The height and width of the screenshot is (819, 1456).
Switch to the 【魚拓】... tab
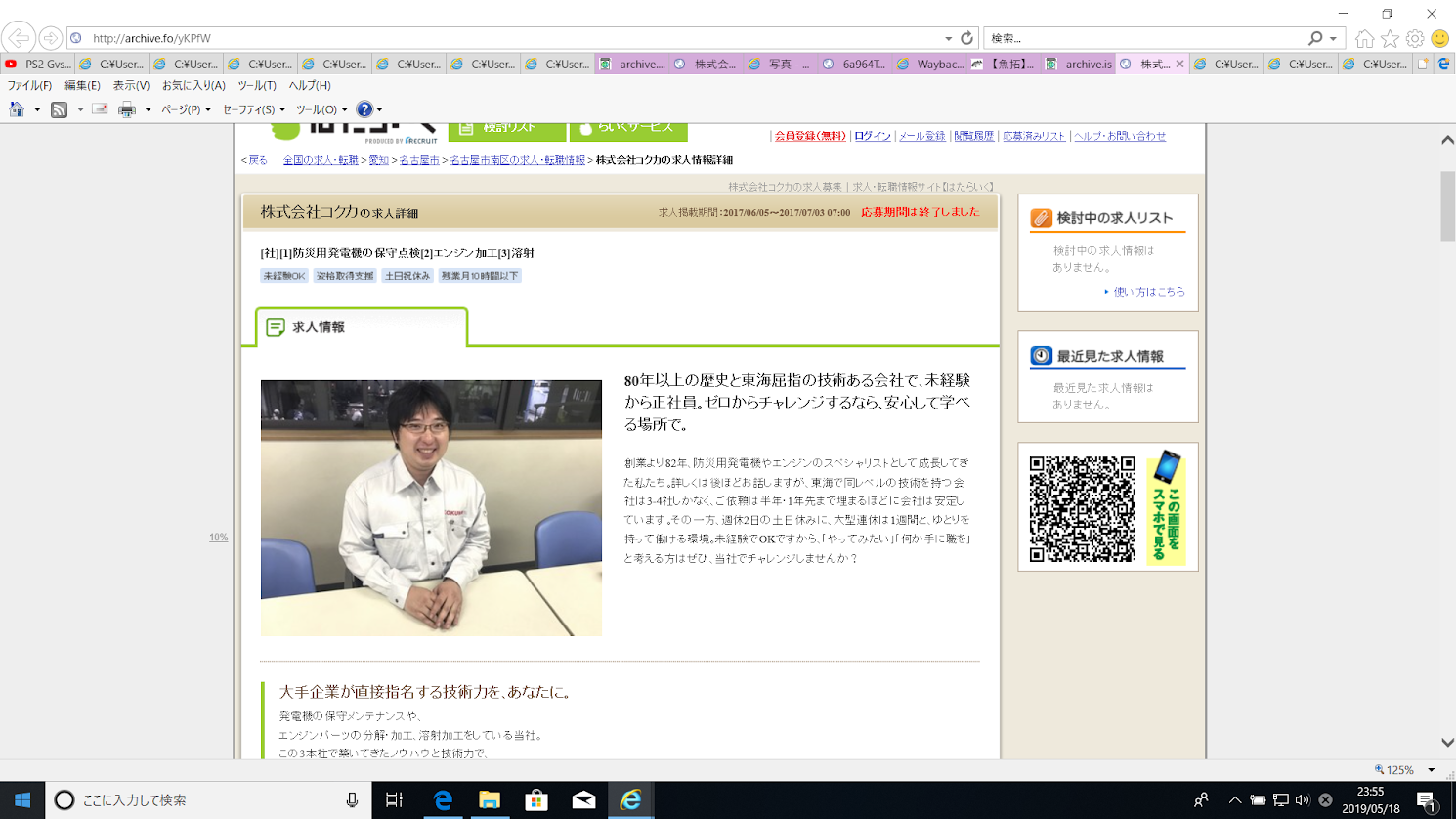[1003, 65]
